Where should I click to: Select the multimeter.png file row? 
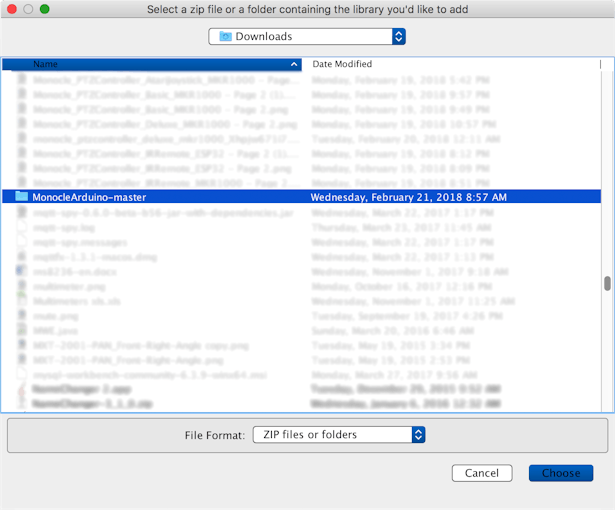[x=301, y=287]
